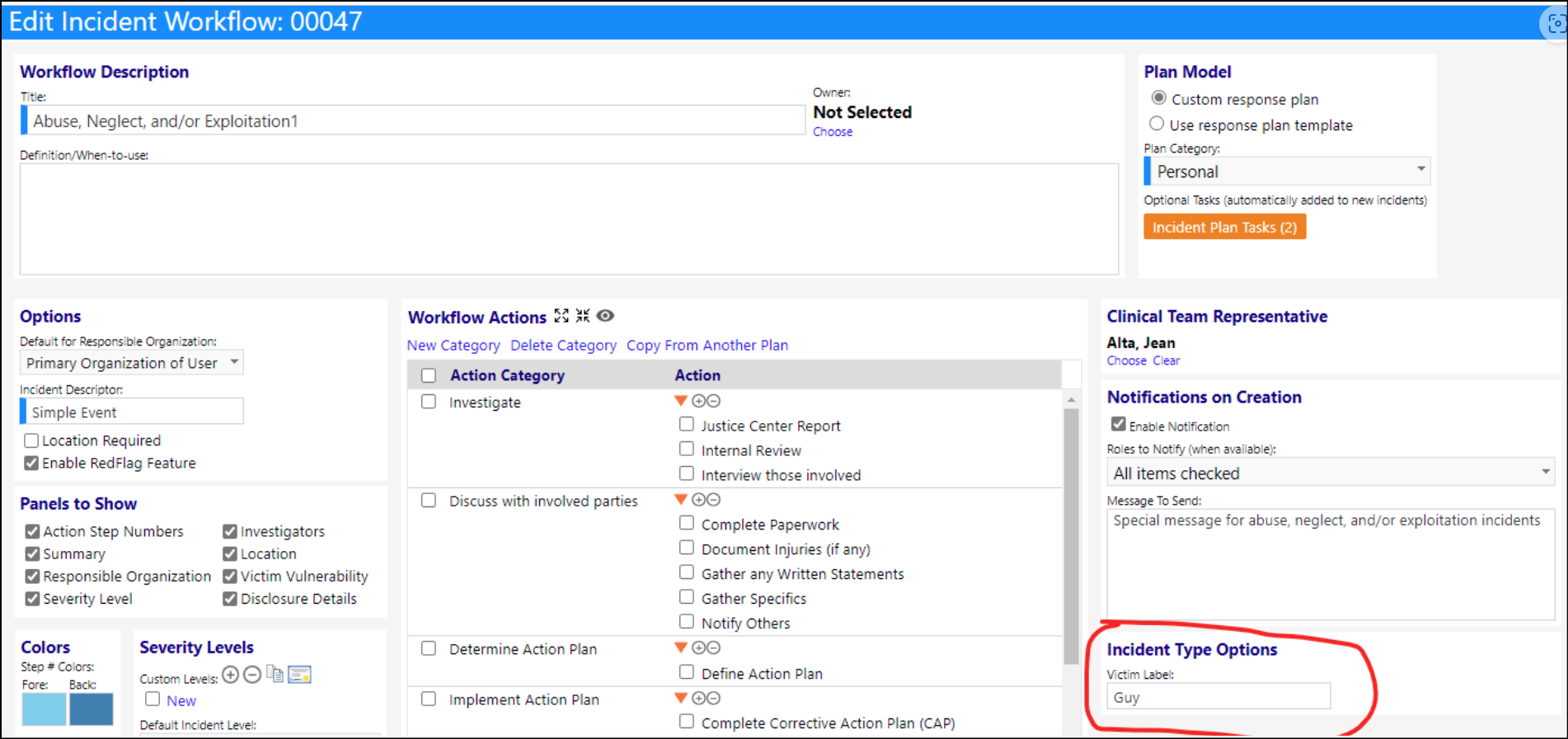The image size is (1568, 739).
Task: Collapse all Workflow Actions categories
Action: [x=583, y=316]
